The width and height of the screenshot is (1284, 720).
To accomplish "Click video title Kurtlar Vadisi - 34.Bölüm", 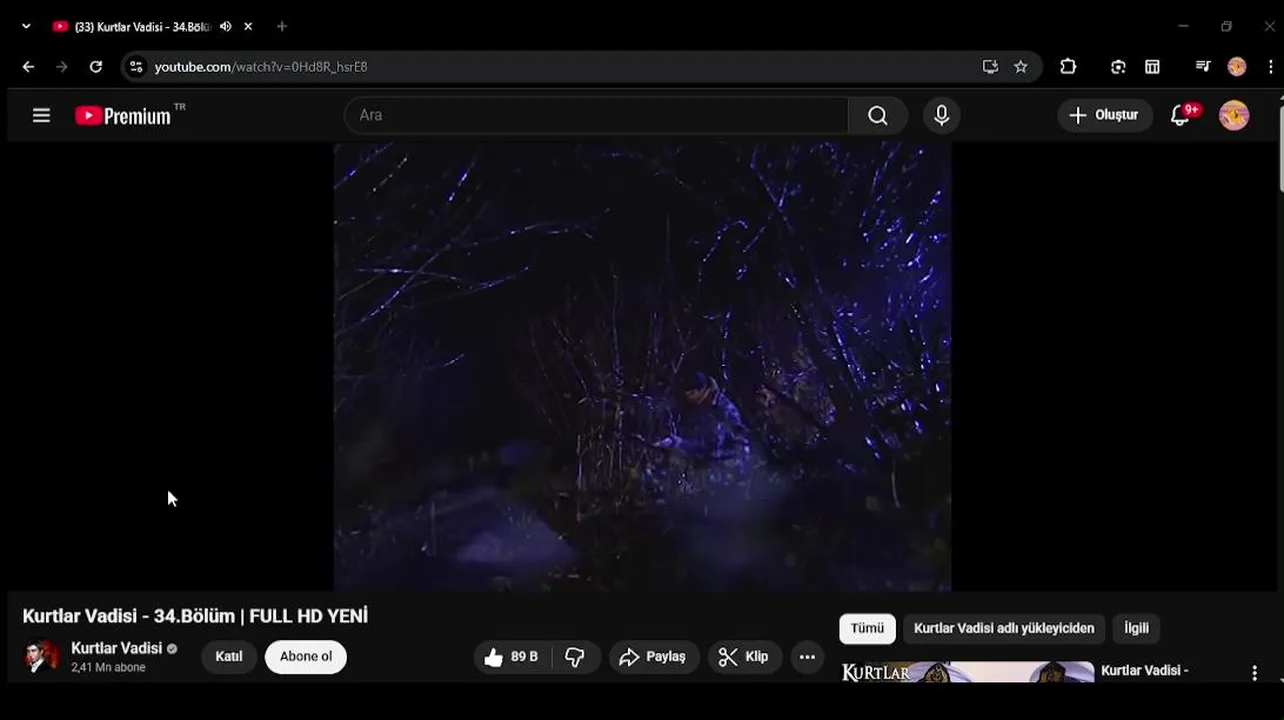I will pos(195,616).
